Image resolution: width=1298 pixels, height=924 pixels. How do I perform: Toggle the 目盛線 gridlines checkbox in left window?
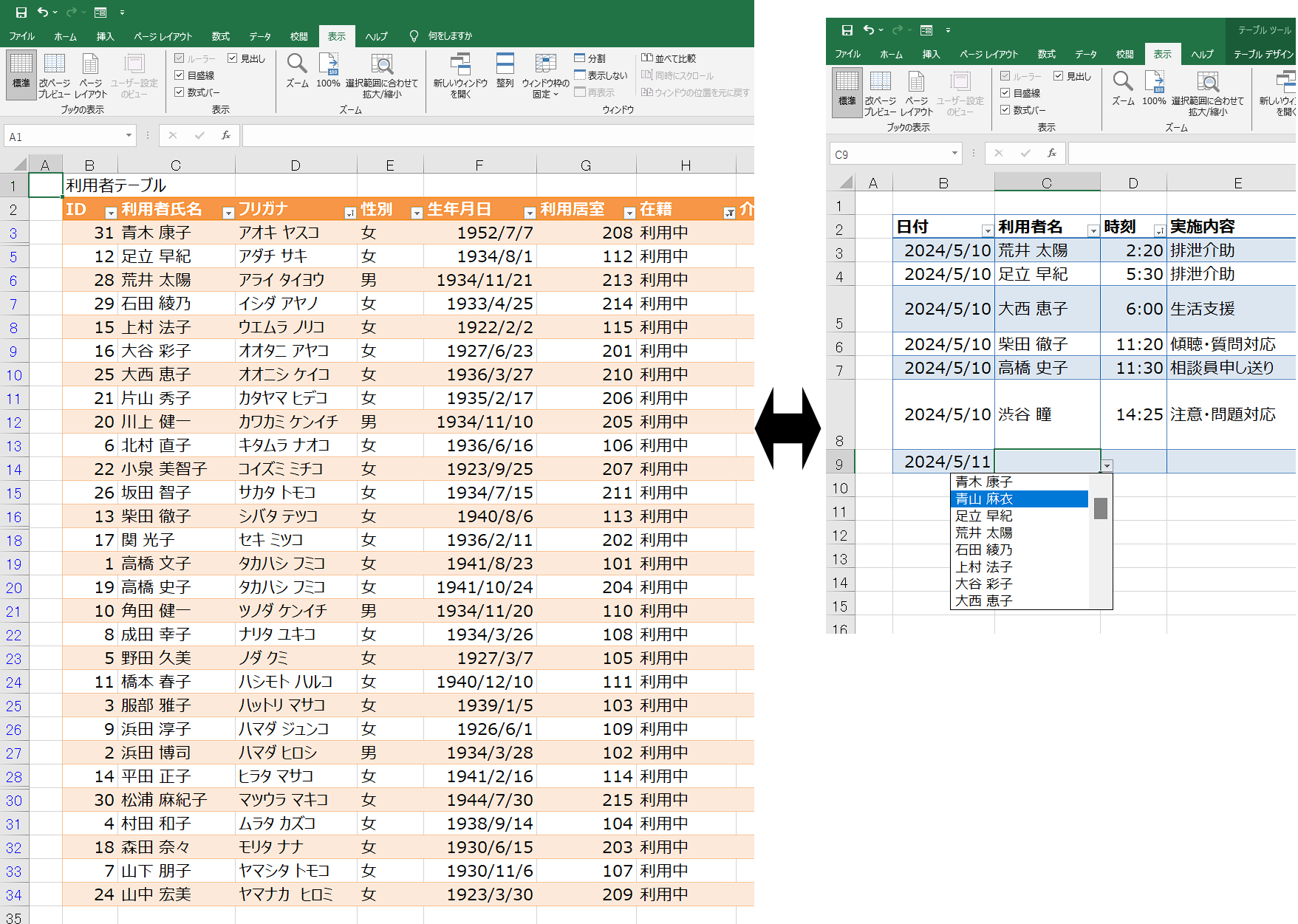[x=180, y=75]
